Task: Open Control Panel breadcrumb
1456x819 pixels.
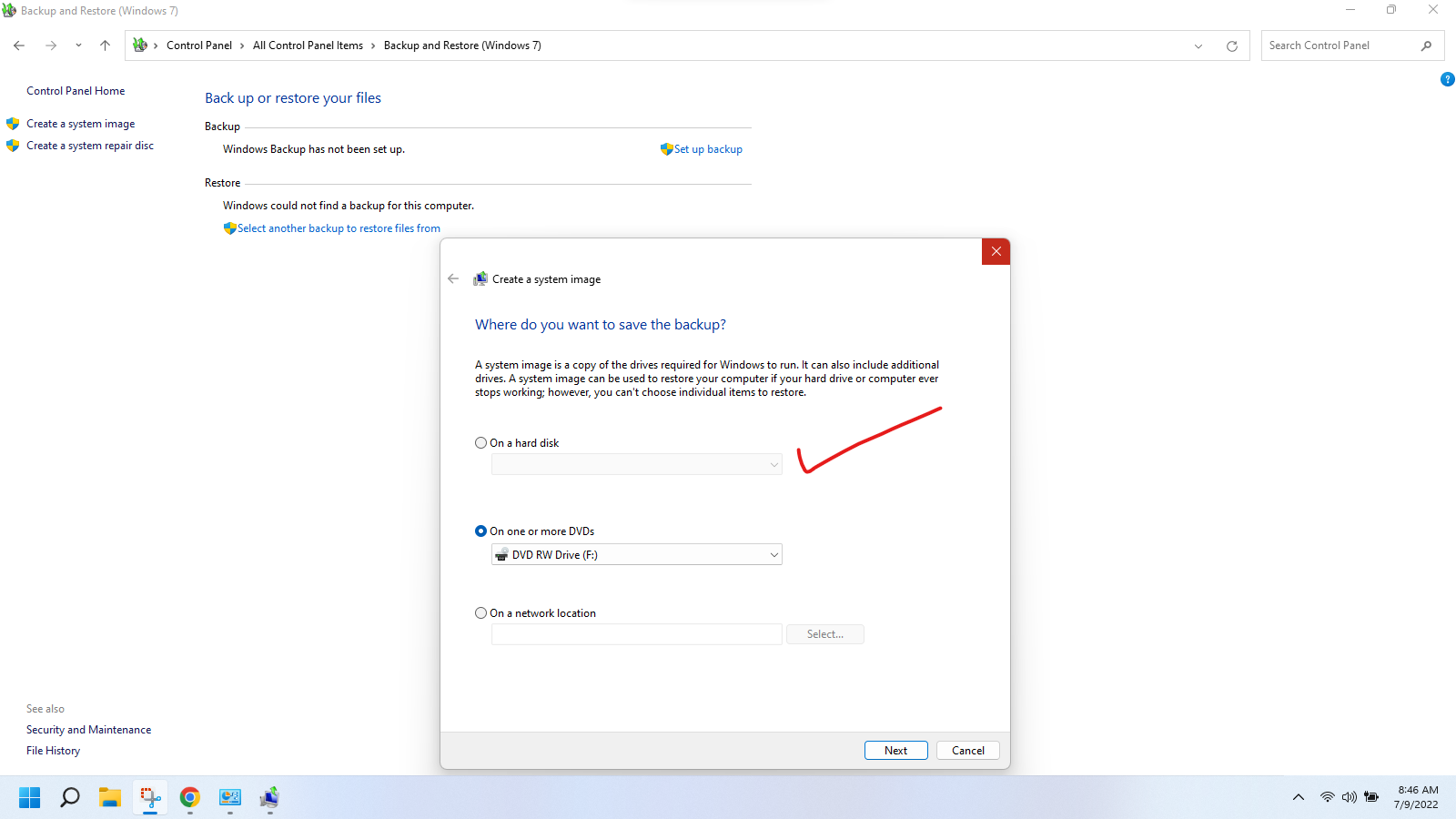Action: pos(199,45)
